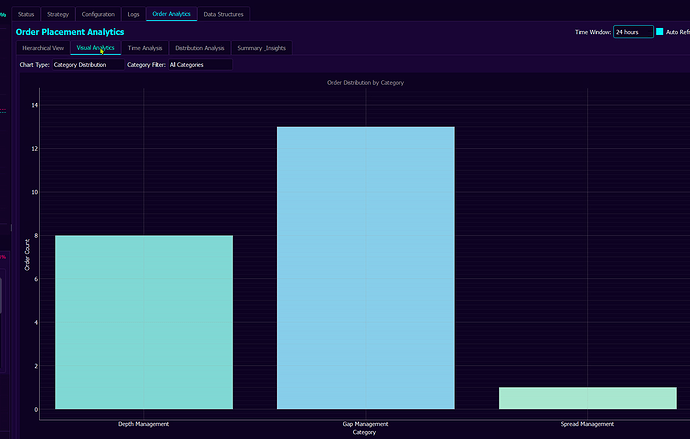Image resolution: width=690 pixels, height=439 pixels.
Task: Show the Distribution Analysis sub-tab
Action: tap(199, 48)
